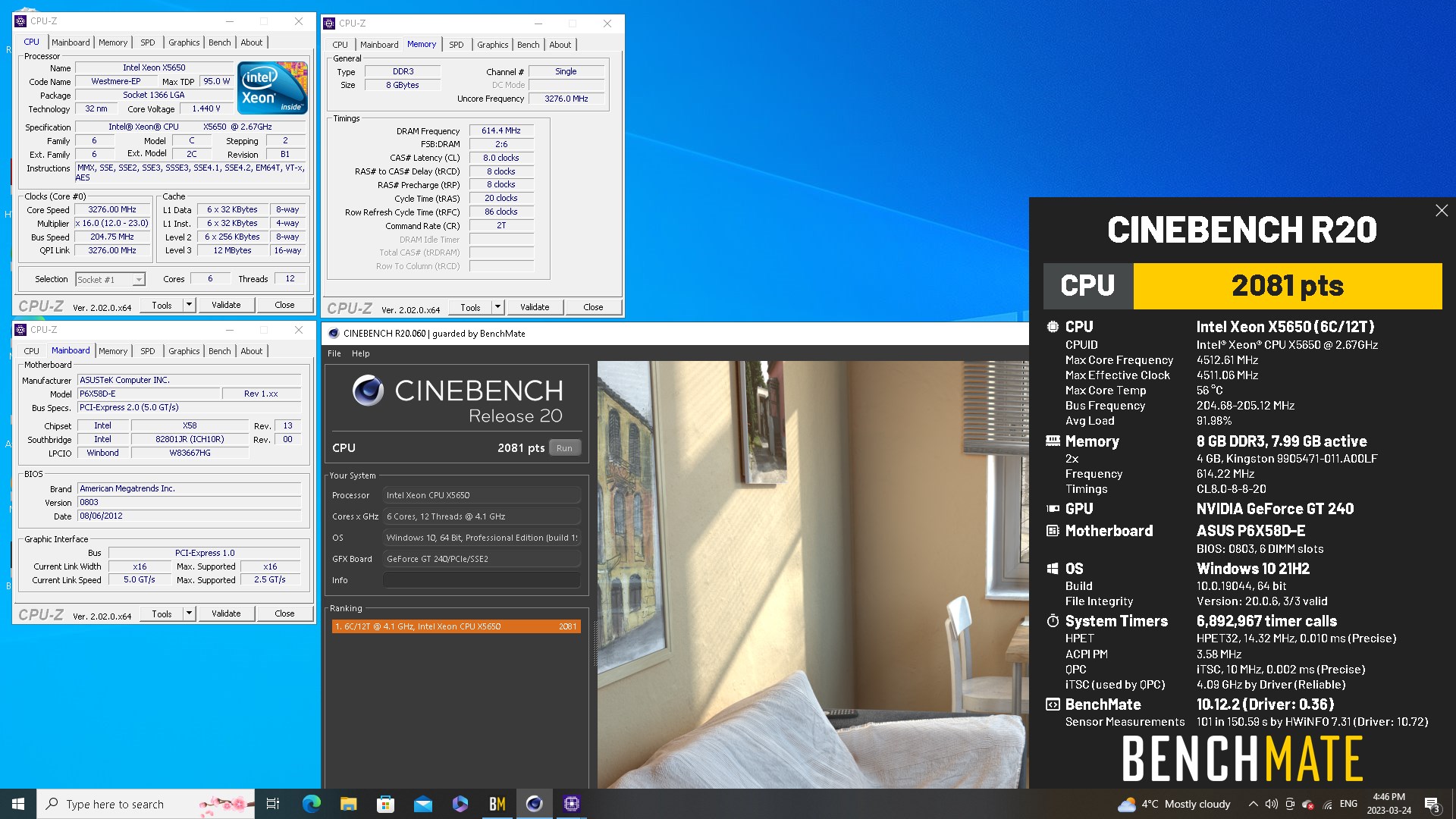This screenshot has height=819, width=1456.
Task: Click Tools button in CPU-Z Mainboard window
Action: [162, 613]
